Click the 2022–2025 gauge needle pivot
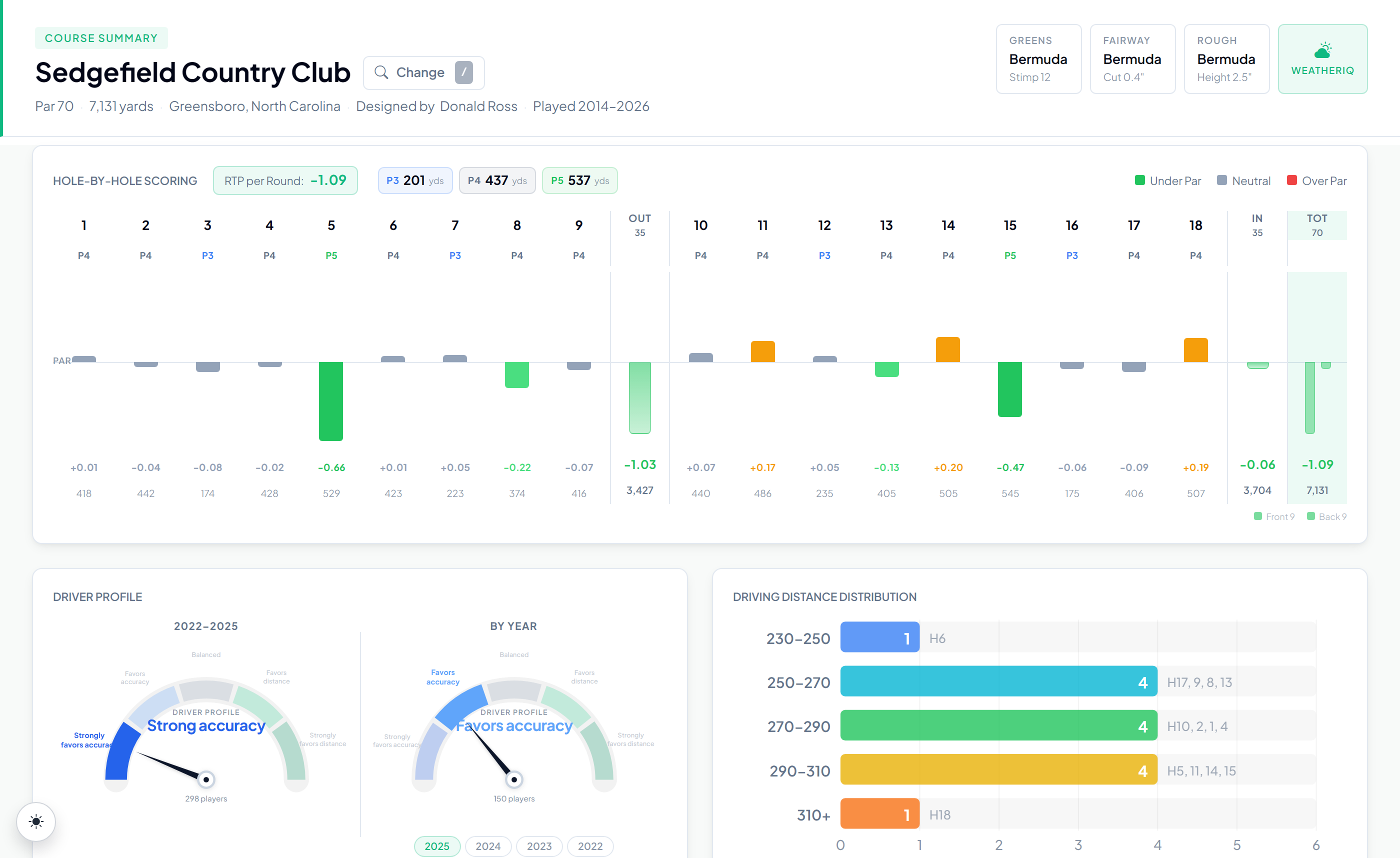Screen dimensions: 1400x858 tap(206, 779)
